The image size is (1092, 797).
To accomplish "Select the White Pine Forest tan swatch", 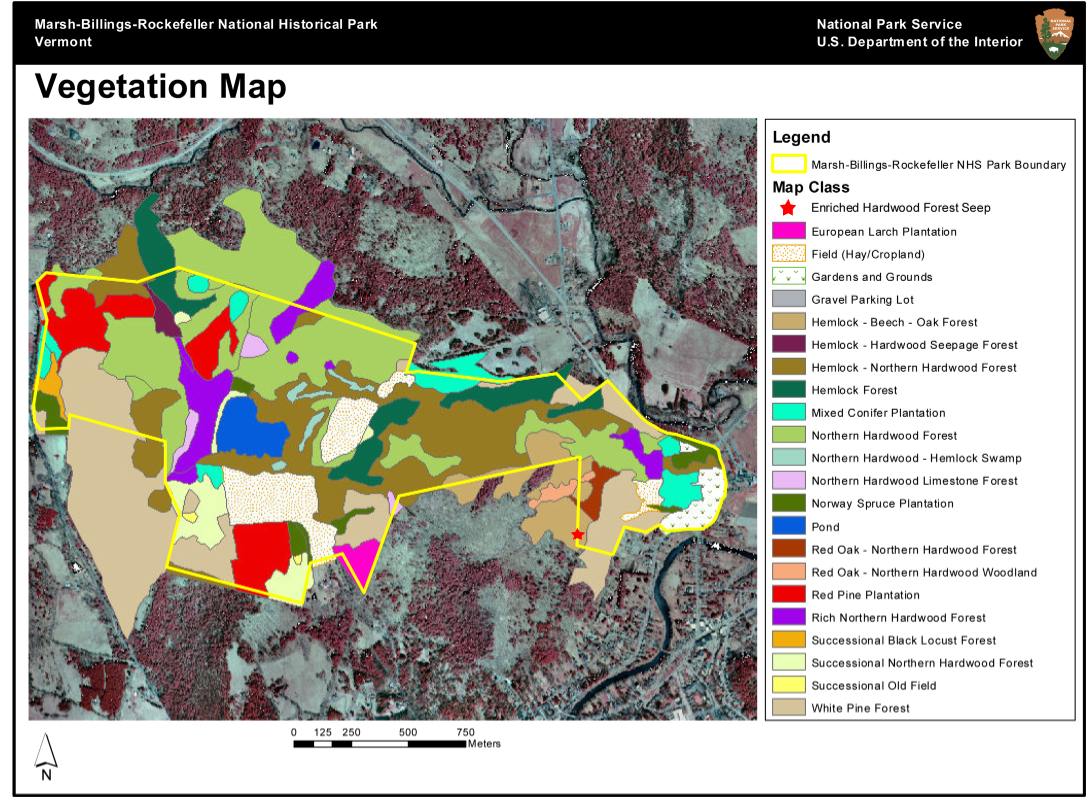I will tap(788, 707).
